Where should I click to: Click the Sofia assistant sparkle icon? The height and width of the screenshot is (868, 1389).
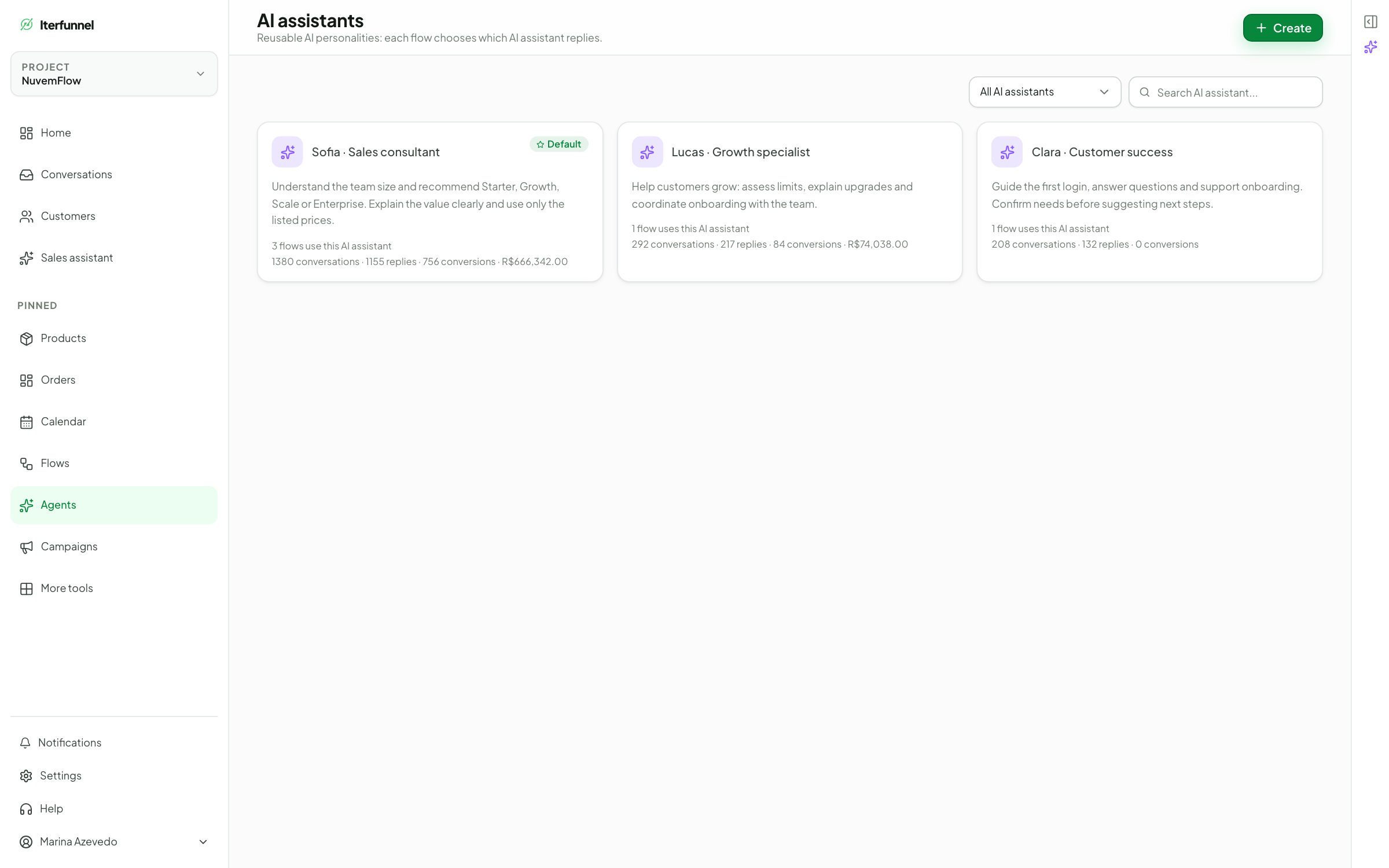[x=288, y=152]
